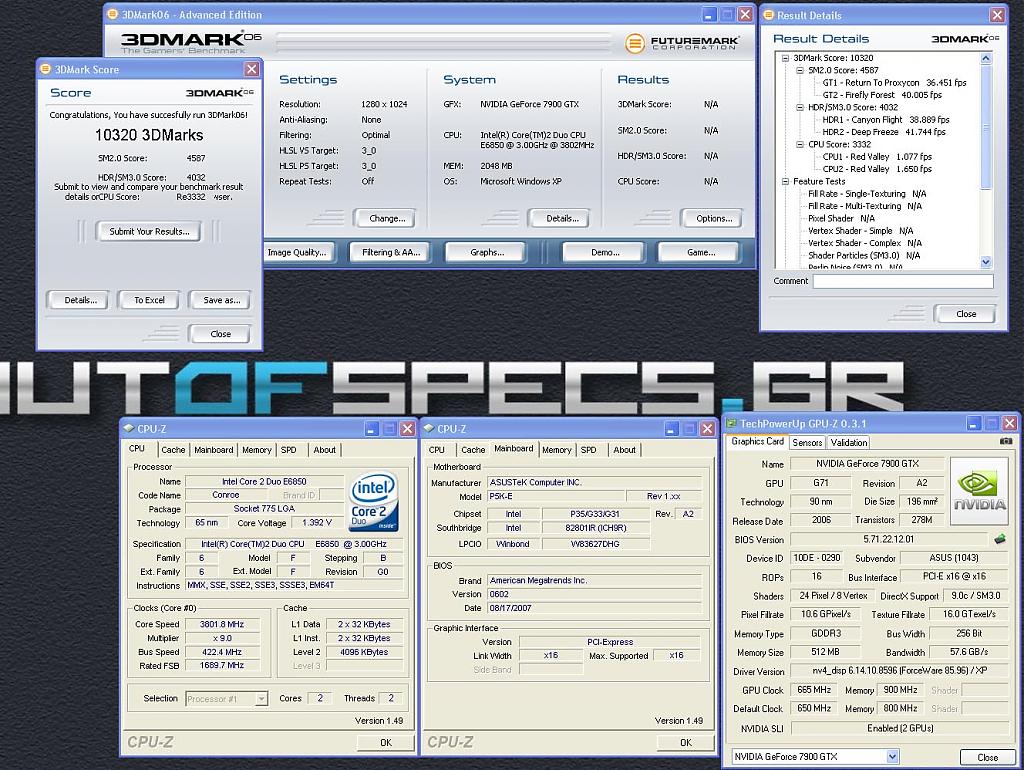Select CPU1 - Red Valley result
The image size is (1024, 770).
pos(877,157)
